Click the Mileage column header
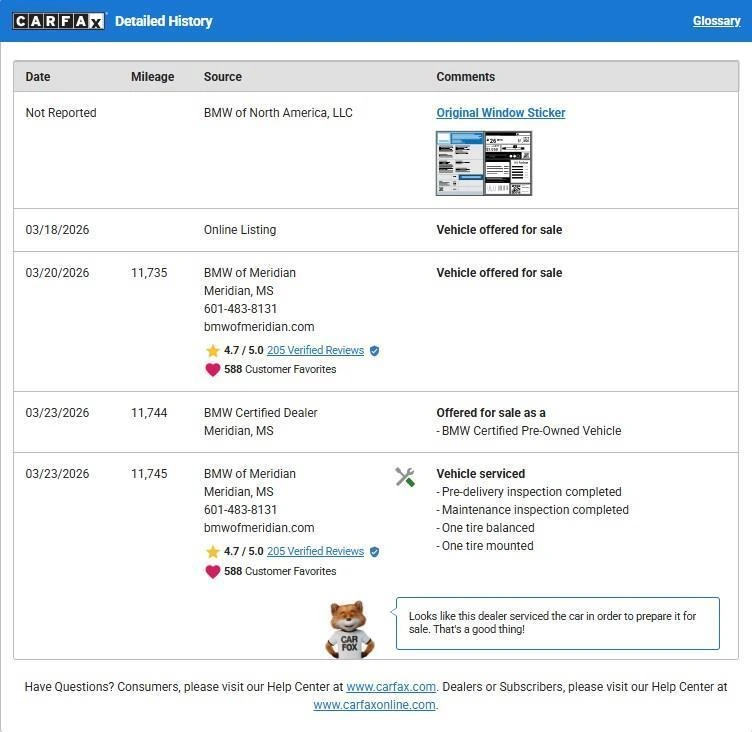The height and width of the screenshot is (732, 752). tap(152, 77)
